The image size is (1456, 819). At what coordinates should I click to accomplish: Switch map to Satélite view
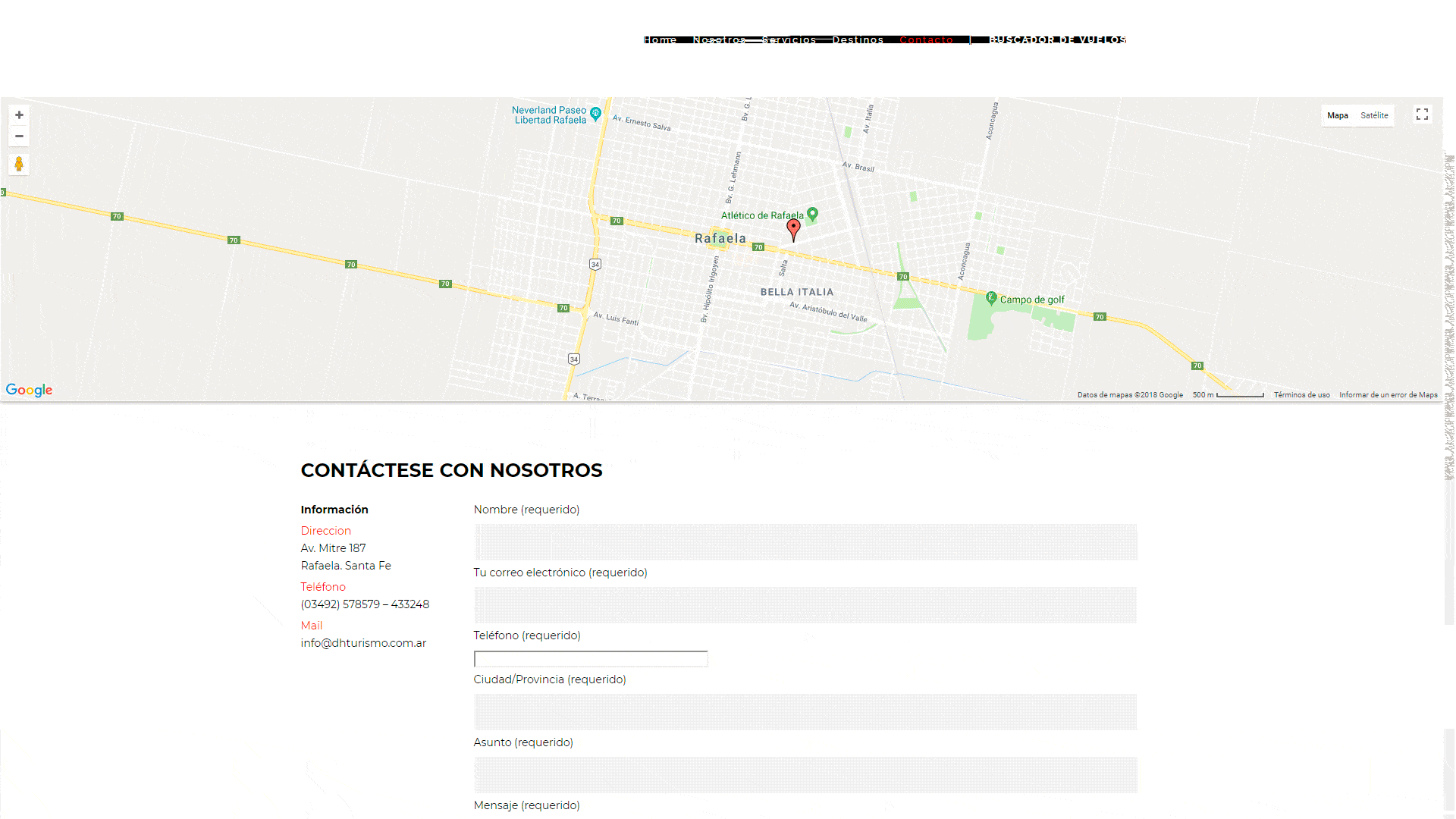(x=1374, y=115)
